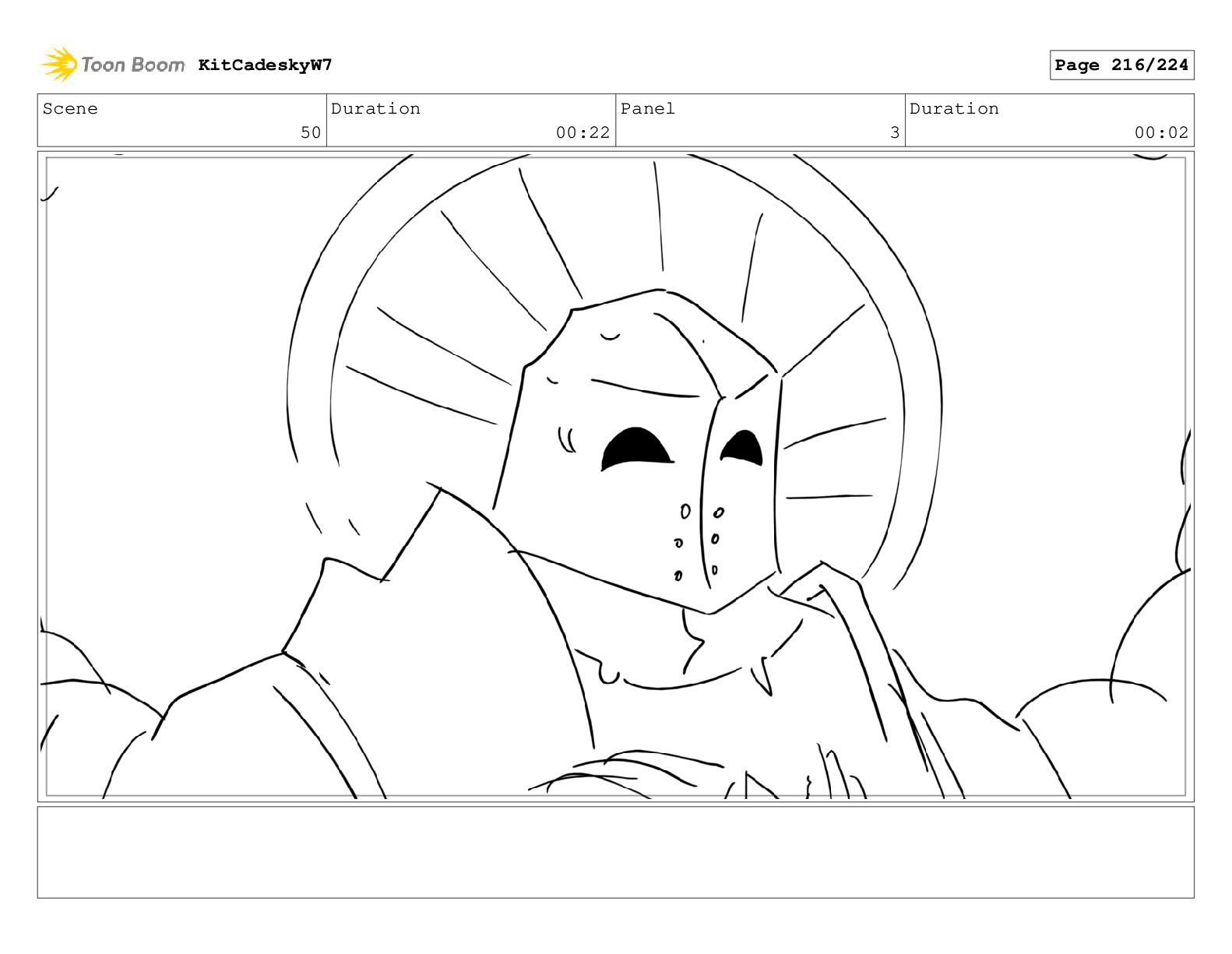Click the Panel label
The height and width of the screenshot is (954, 1232).
pyautogui.click(x=647, y=108)
